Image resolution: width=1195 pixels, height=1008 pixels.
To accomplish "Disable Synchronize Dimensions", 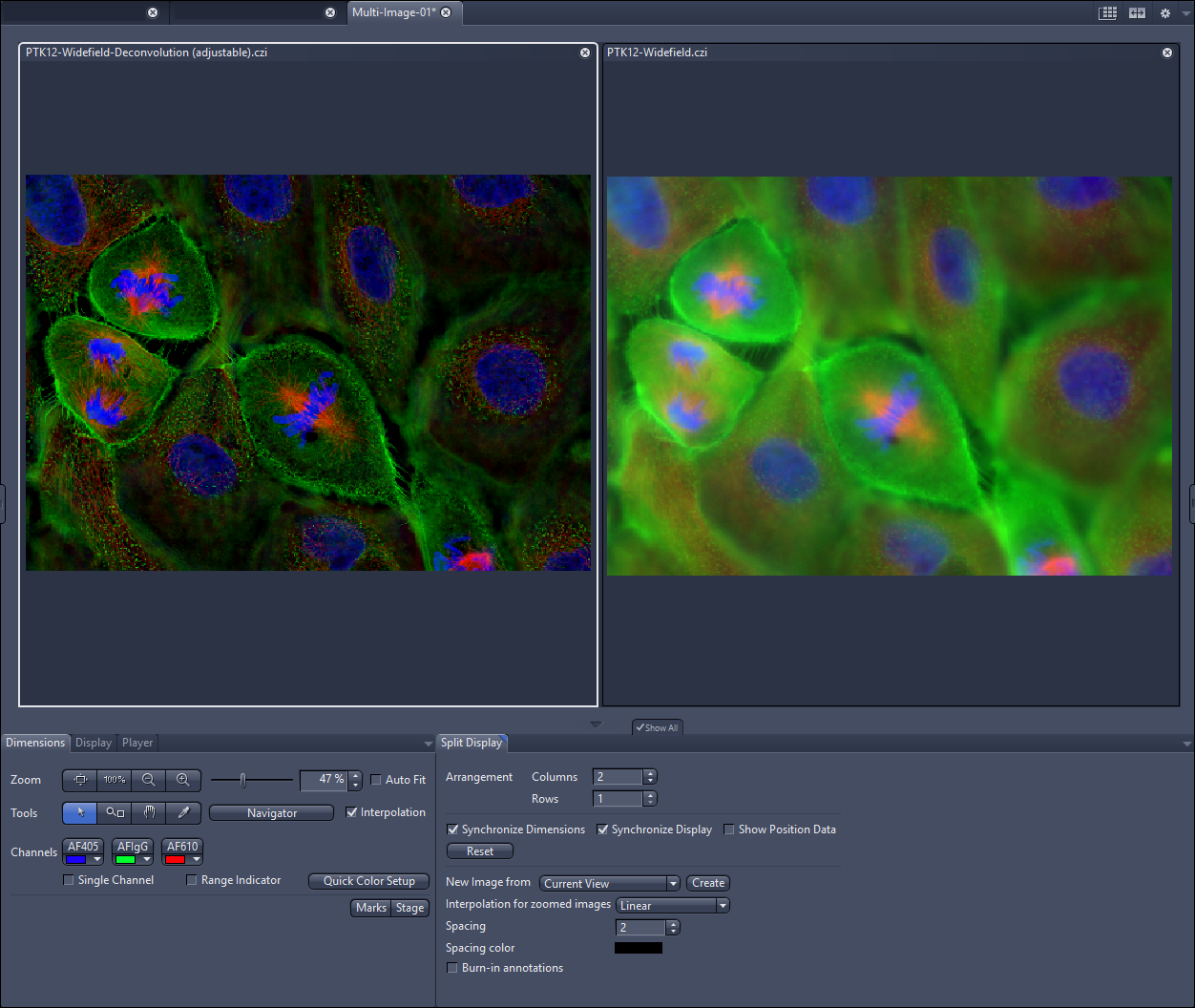I will (x=452, y=829).
